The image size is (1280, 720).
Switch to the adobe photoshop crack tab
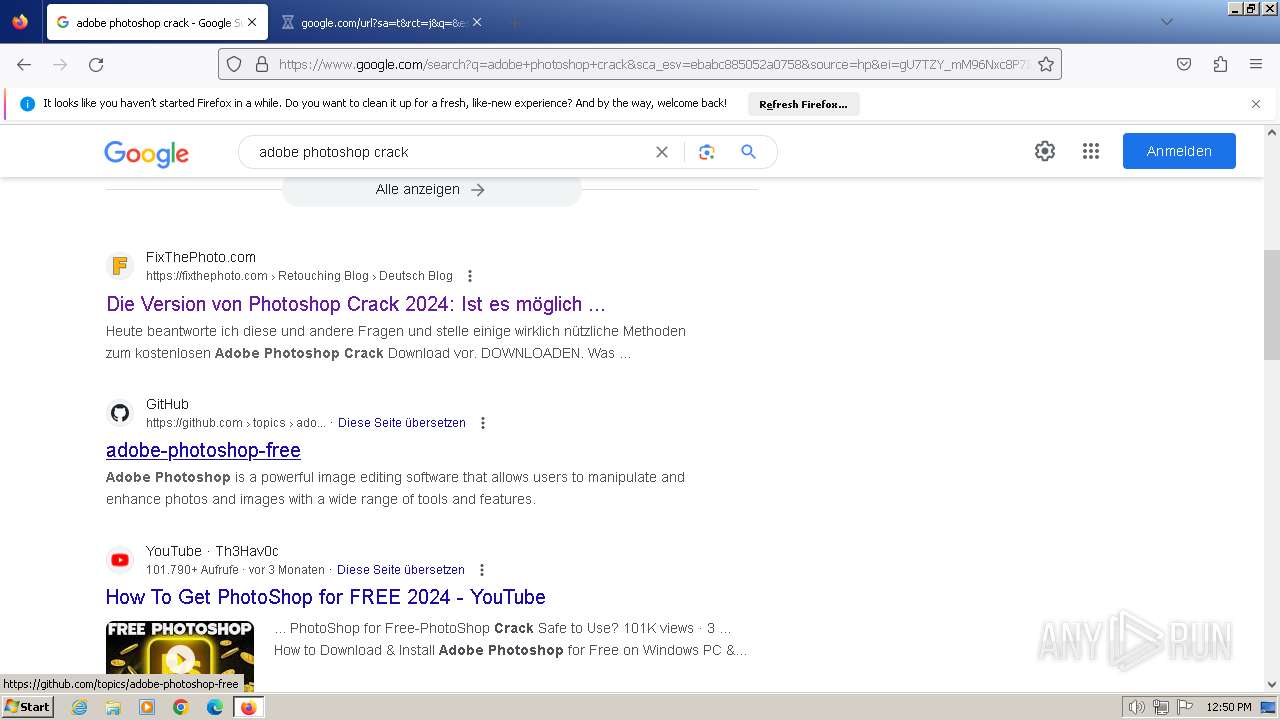tap(157, 22)
